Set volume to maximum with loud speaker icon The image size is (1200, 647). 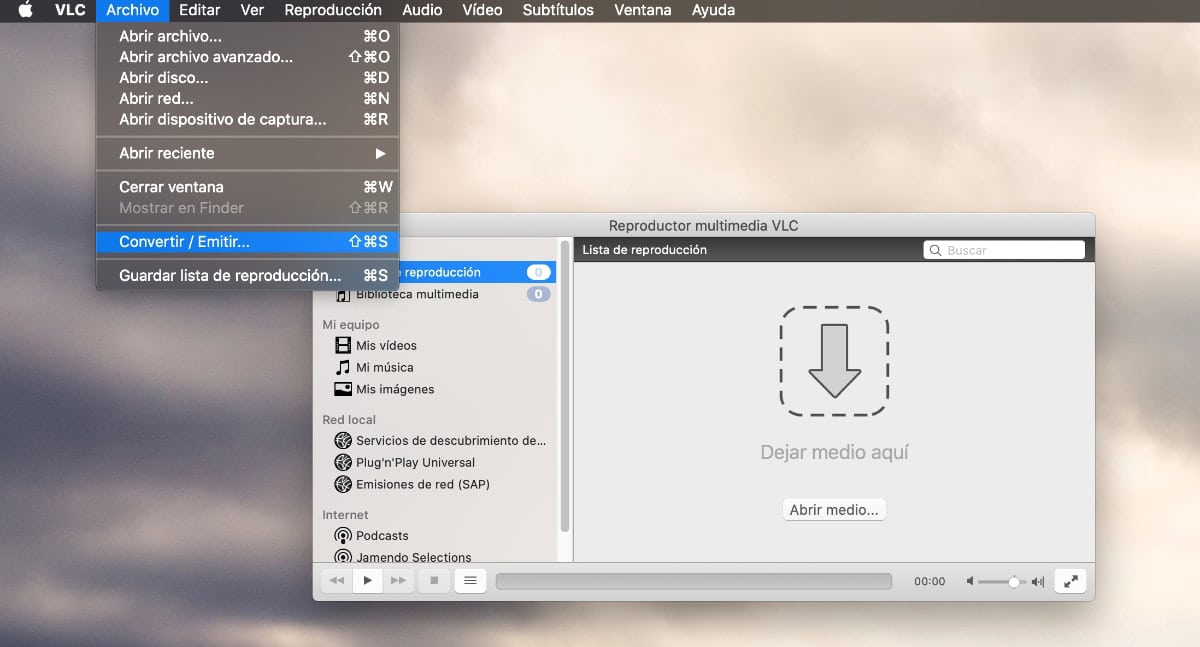pos(1038,581)
